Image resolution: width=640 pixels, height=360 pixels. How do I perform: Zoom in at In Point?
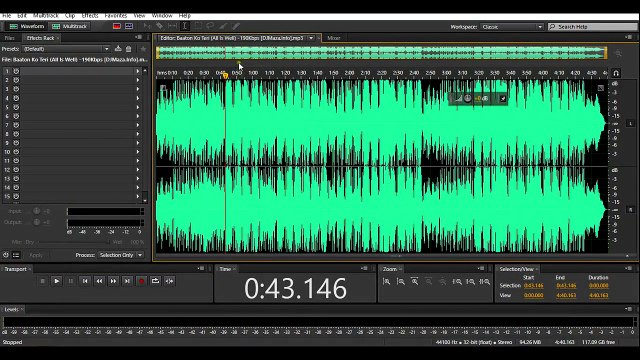coord(457,282)
